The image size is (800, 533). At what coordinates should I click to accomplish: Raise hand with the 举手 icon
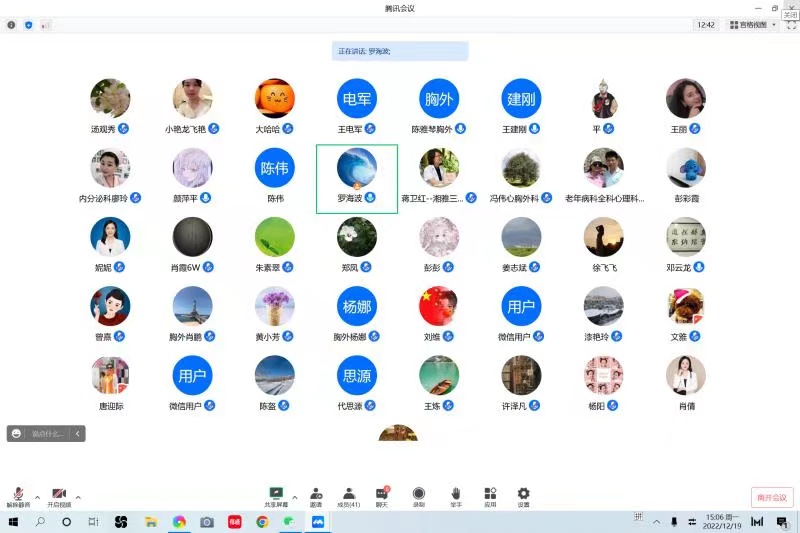click(455, 496)
